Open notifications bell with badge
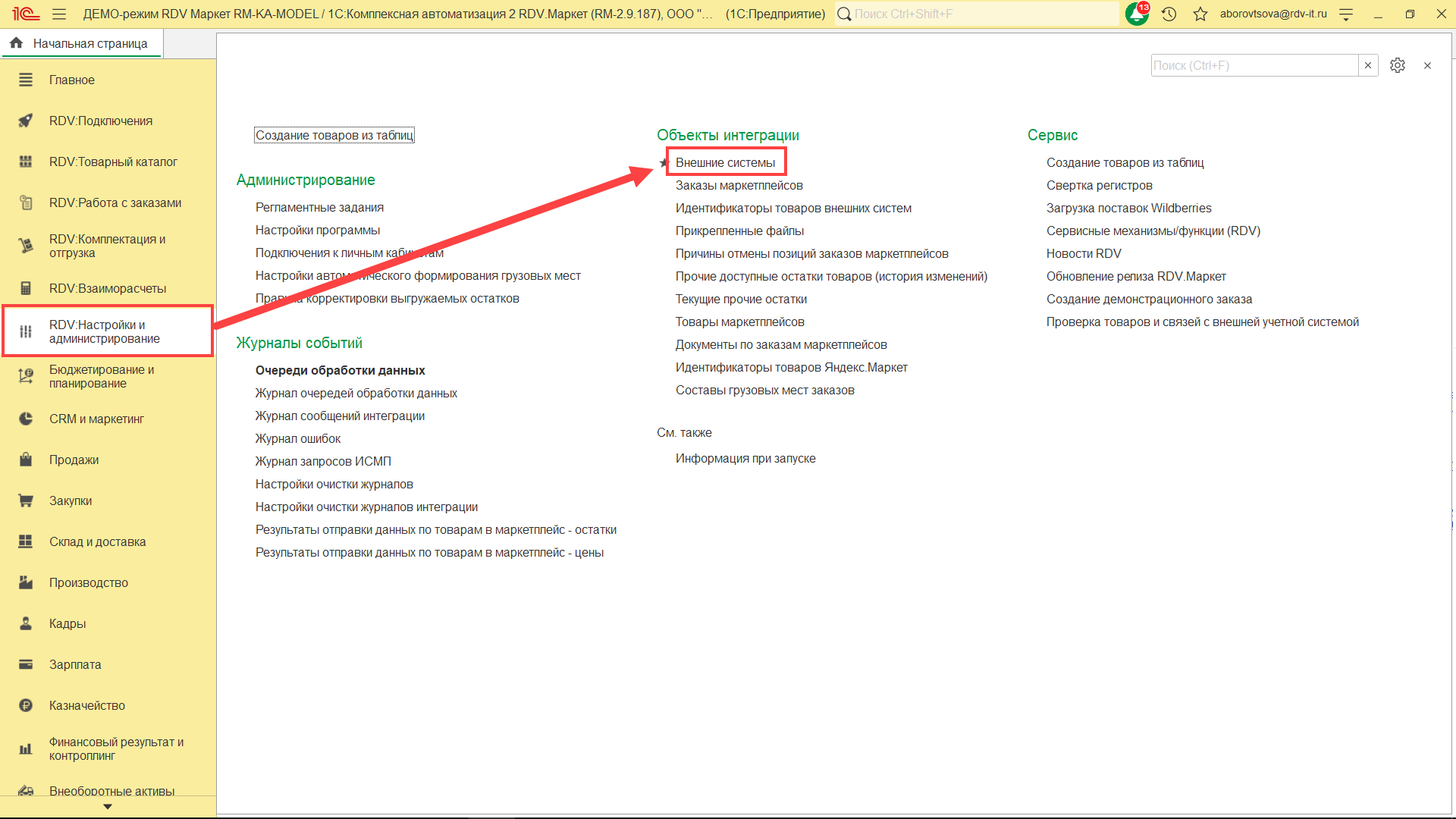Image resolution: width=1456 pixels, height=819 pixels. coord(1137,14)
